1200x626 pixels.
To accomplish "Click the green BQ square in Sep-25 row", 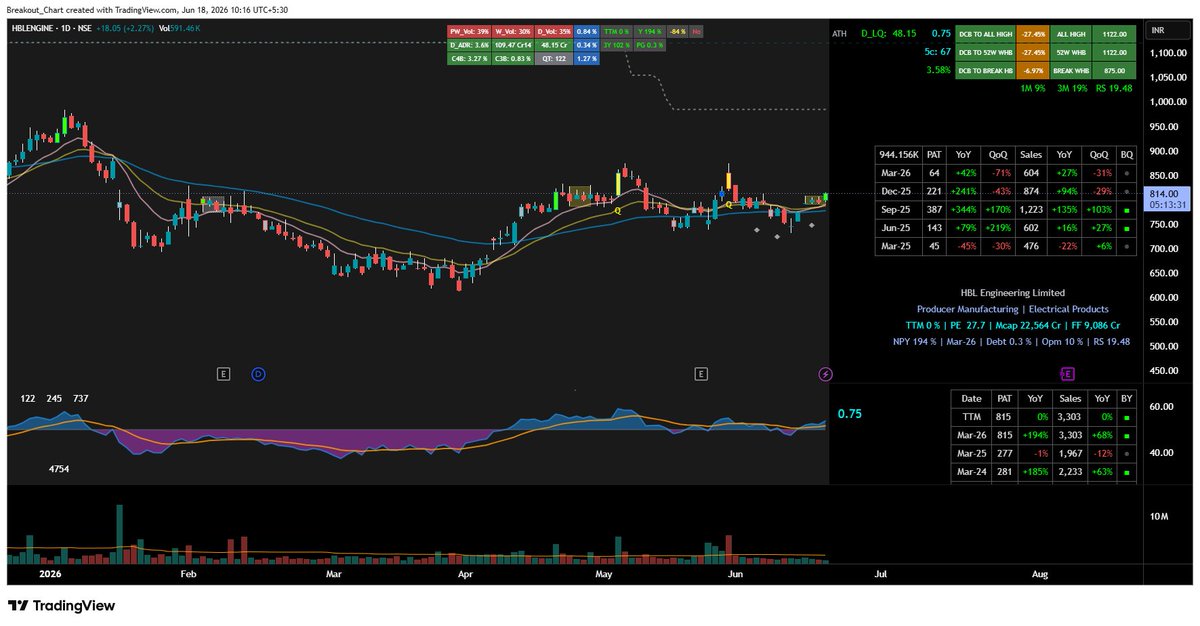I will [x=1127, y=210].
